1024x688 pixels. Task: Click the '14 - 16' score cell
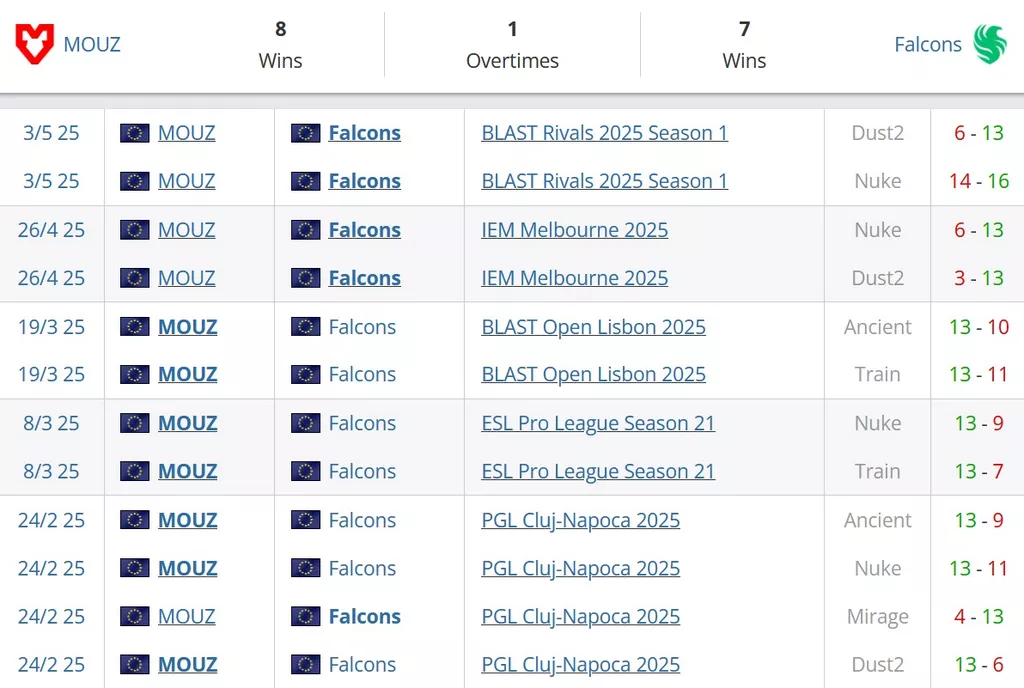click(x=979, y=181)
